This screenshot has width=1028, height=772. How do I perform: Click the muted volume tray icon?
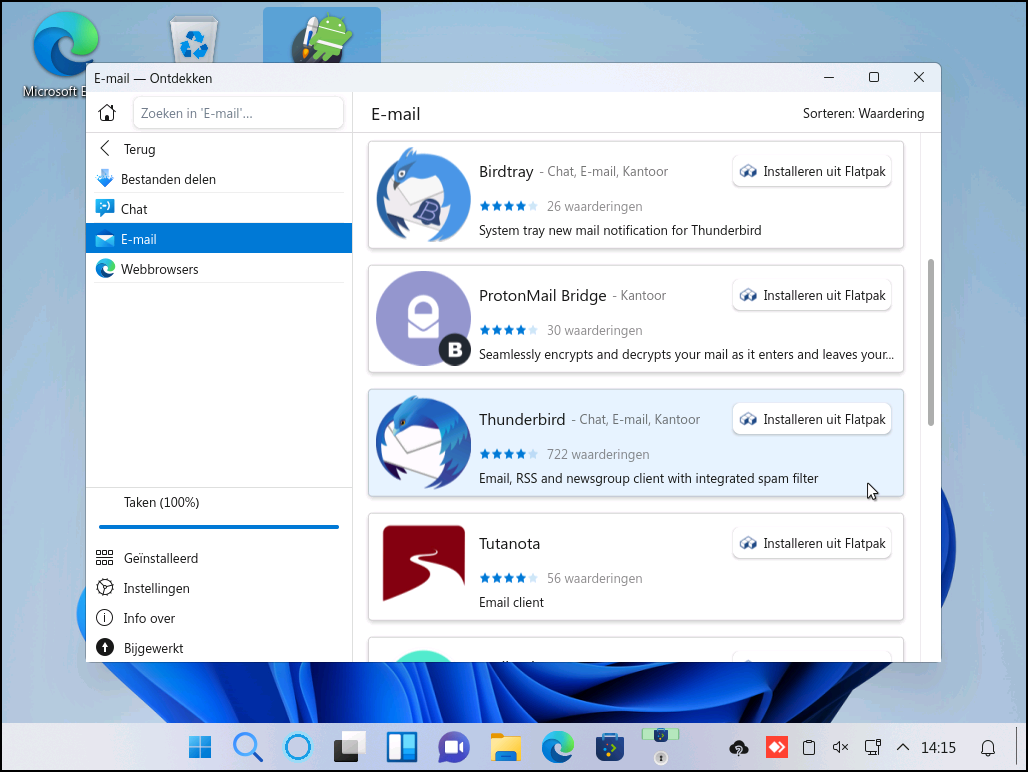coord(840,747)
